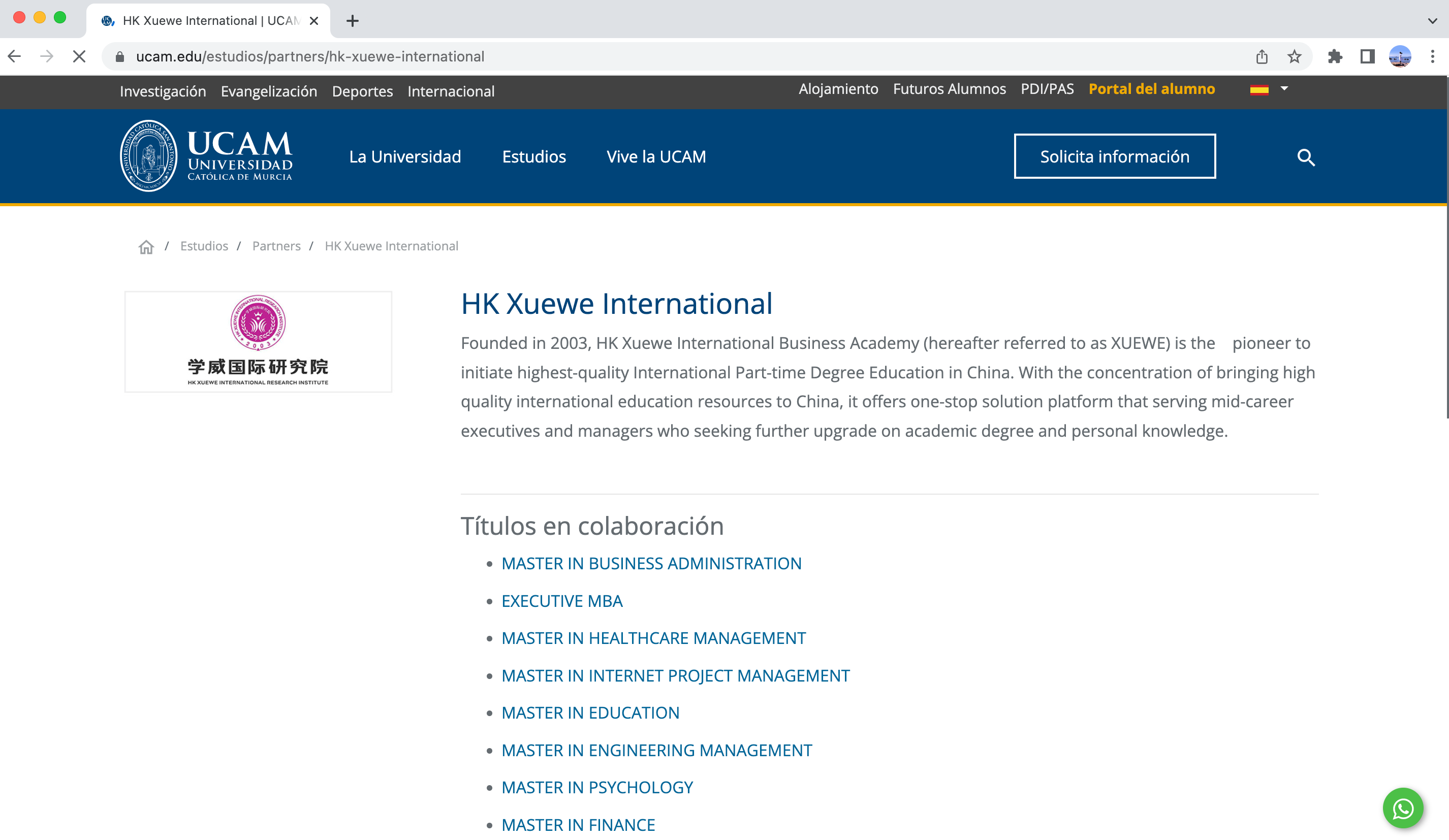The width and height of the screenshot is (1449, 840).
Task: Bookmark this page with the star icon
Action: click(1294, 56)
